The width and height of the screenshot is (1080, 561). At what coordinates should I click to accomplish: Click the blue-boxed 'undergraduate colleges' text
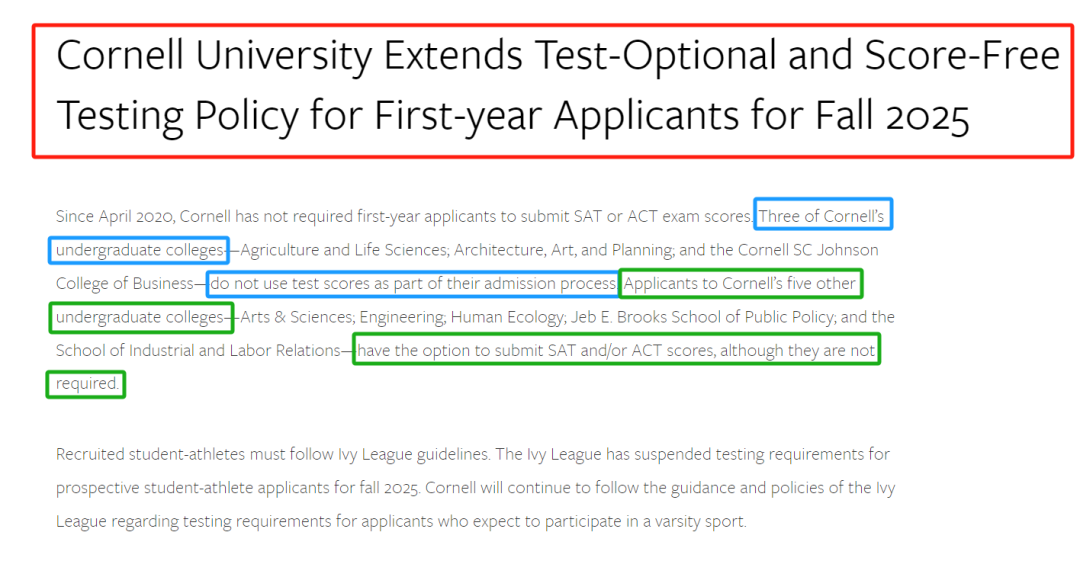pyautogui.click(x=139, y=250)
